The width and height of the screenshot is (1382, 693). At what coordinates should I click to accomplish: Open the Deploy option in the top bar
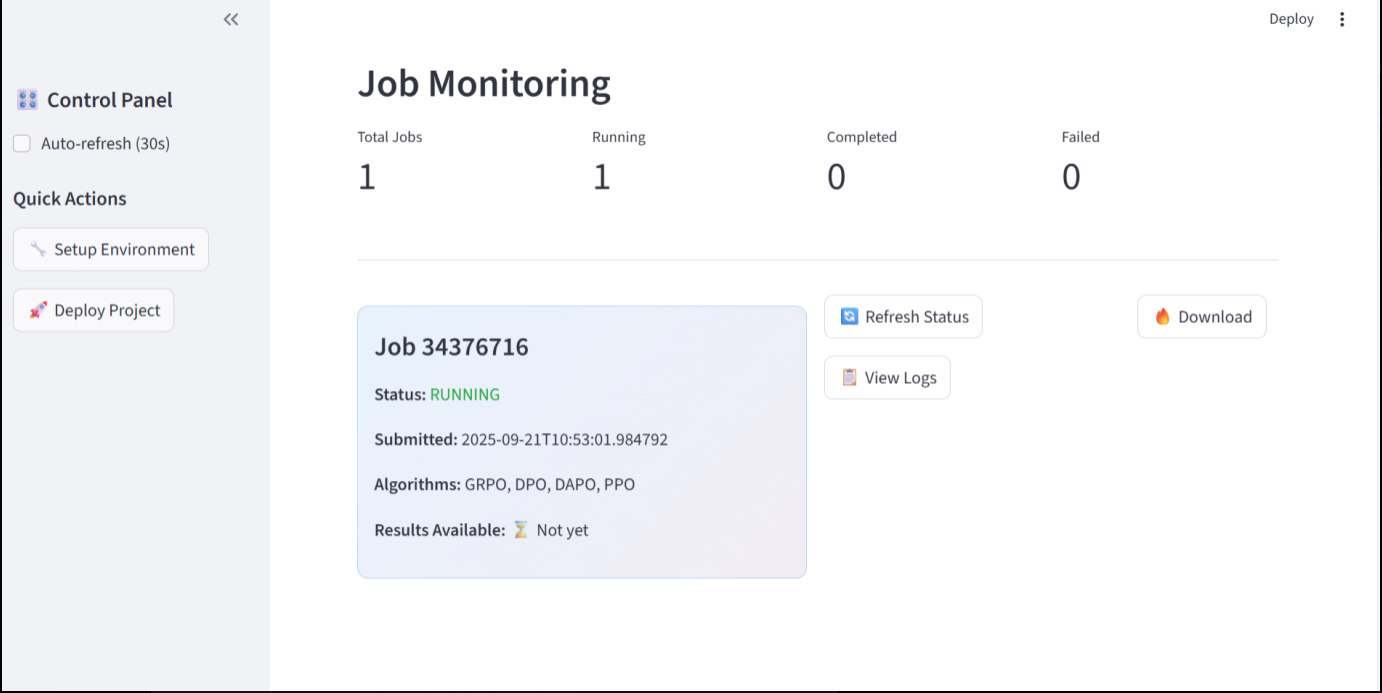tap(1291, 19)
